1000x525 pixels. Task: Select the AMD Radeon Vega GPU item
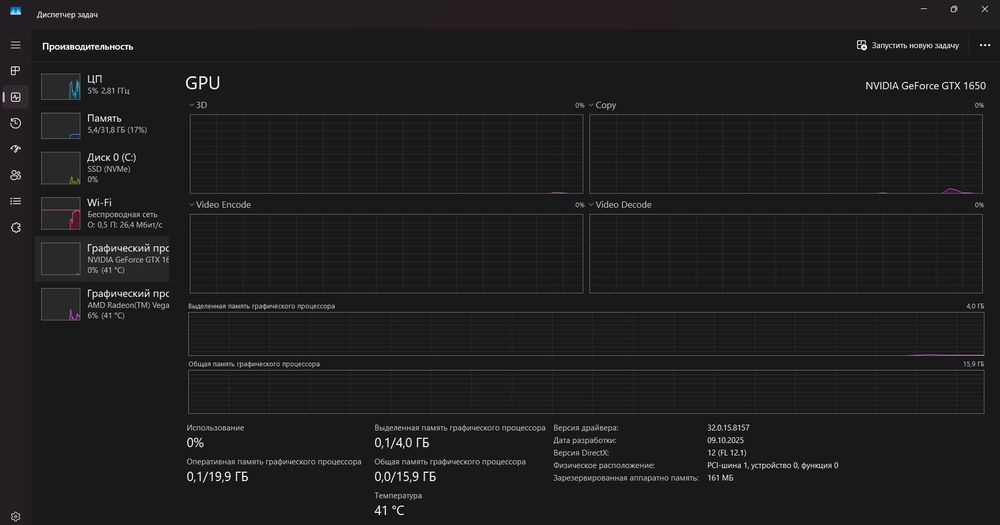click(102, 304)
